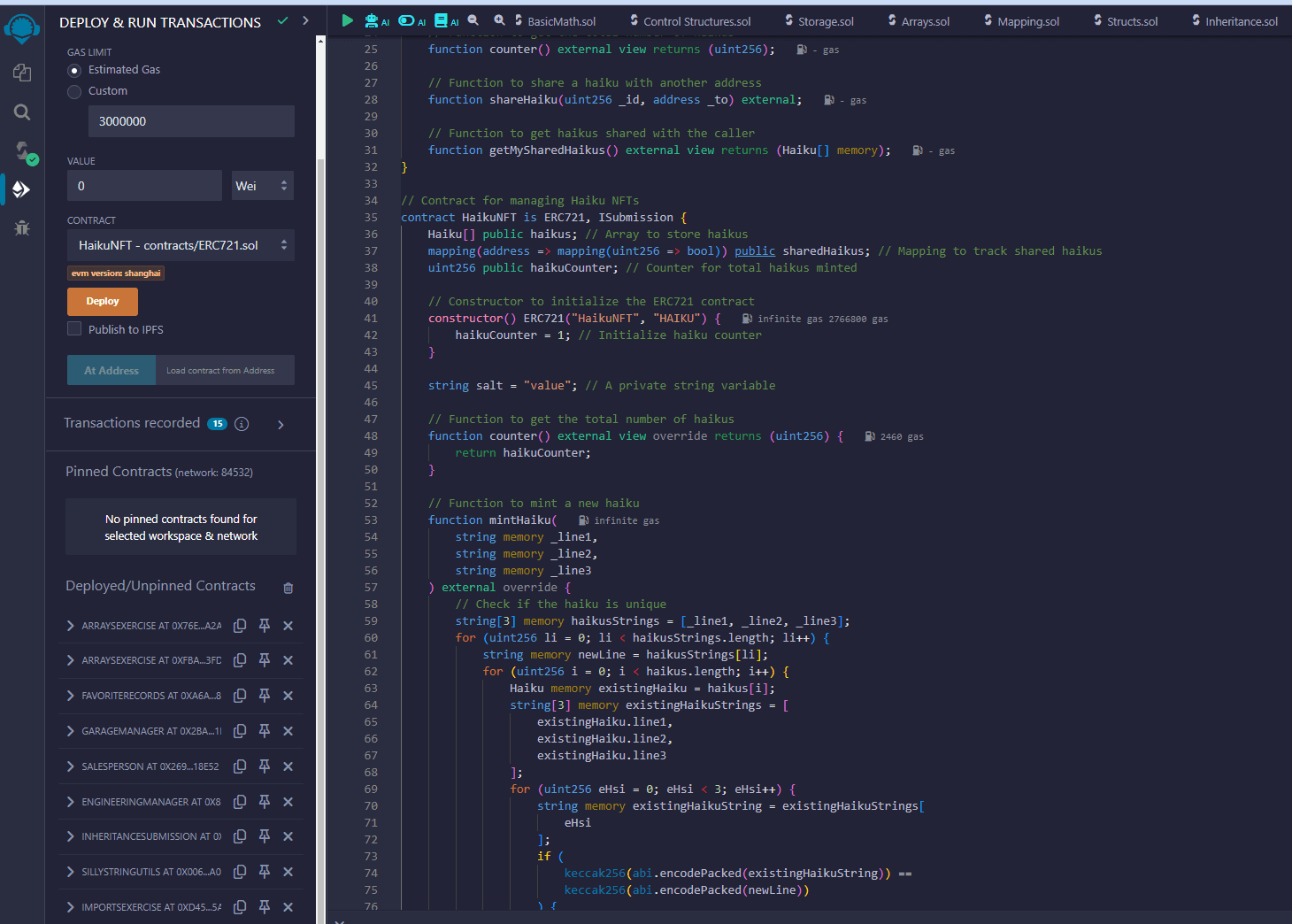Click the constructor gas estimate icon on line 41

747,319
